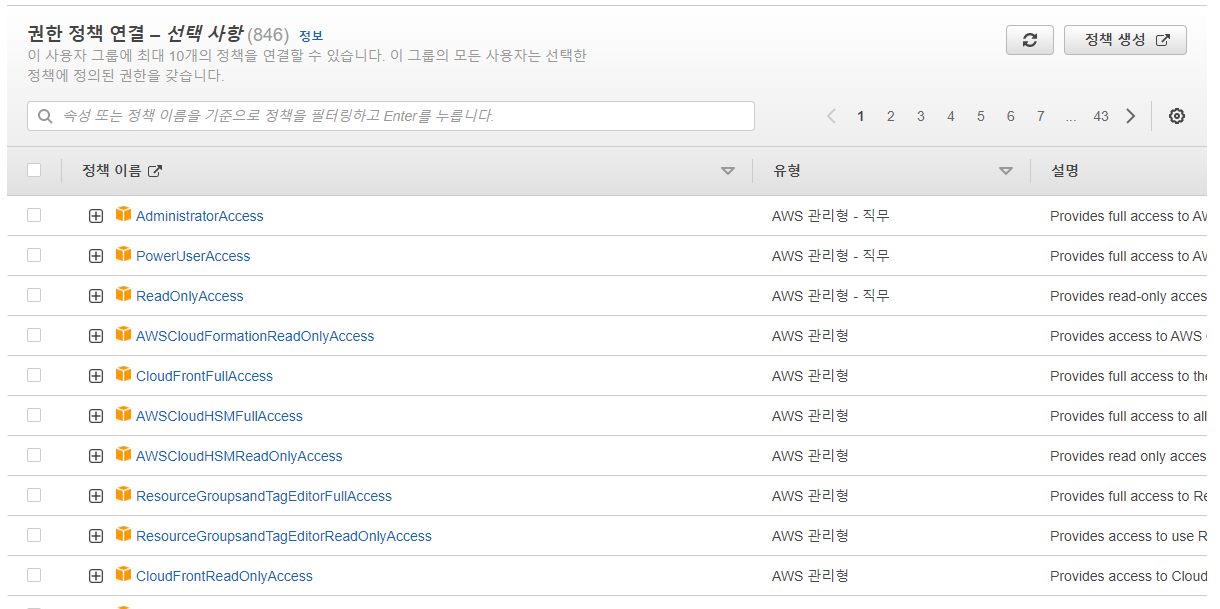This screenshot has width=1220, height=609.
Task: Expand the ResourceGroupsandTagEditorReadOnlyAccess row
Action: click(96, 536)
